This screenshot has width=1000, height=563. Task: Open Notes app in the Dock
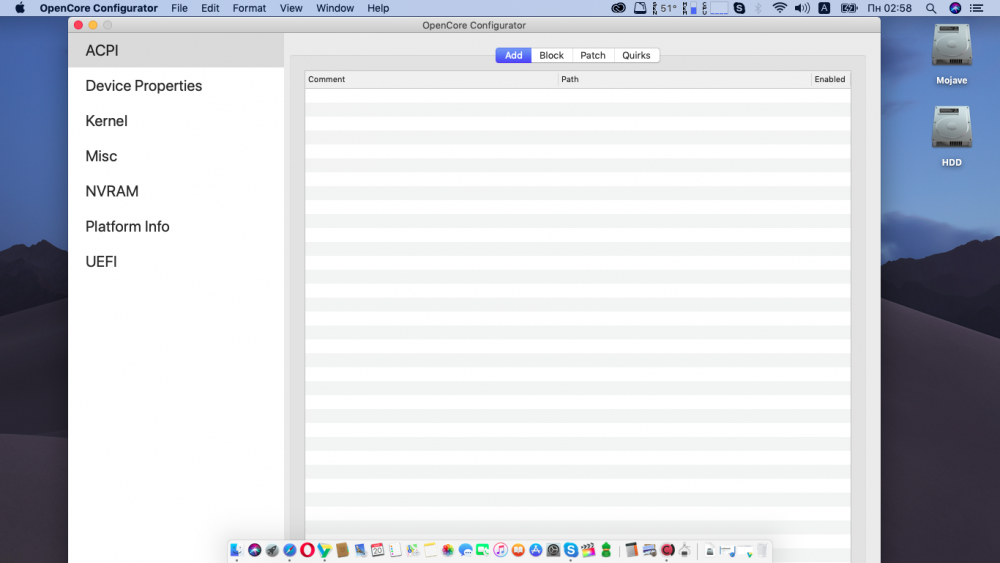pos(430,550)
